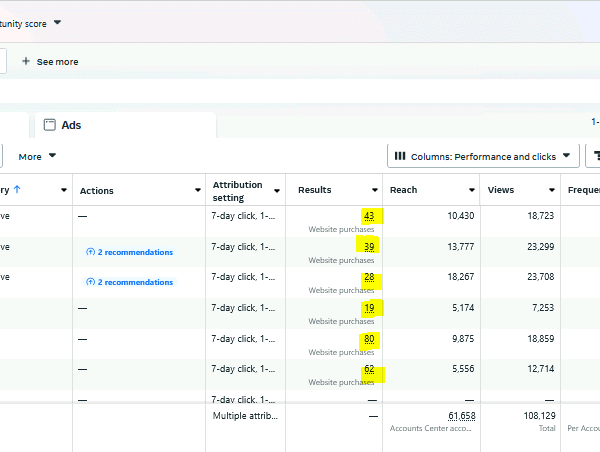Open the Results column header dropdown
This screenshot has height=452, width=600.
(375, 190)
